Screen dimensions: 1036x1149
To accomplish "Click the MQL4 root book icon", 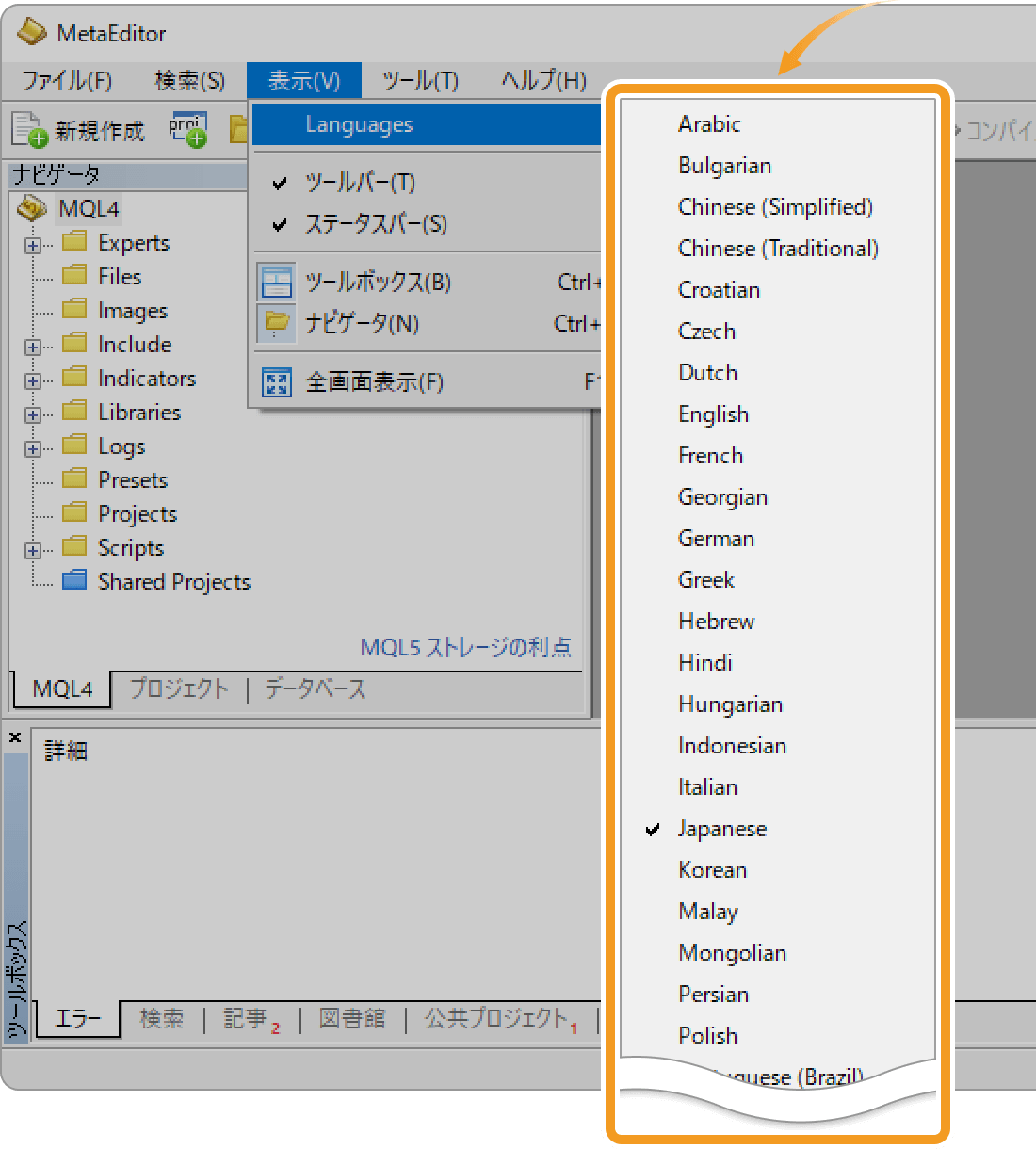I will (x=33, y=208).
